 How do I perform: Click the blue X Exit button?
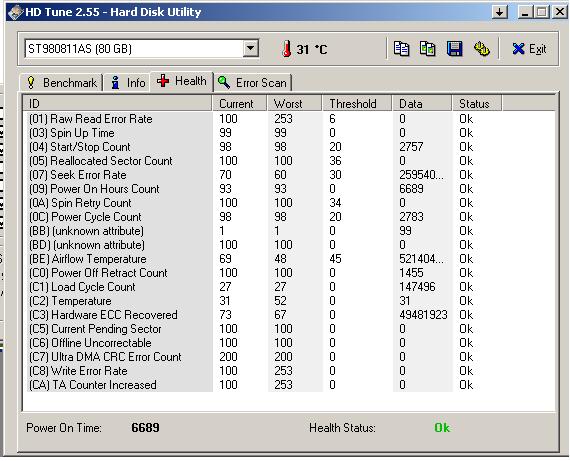[x=529, y=49]
